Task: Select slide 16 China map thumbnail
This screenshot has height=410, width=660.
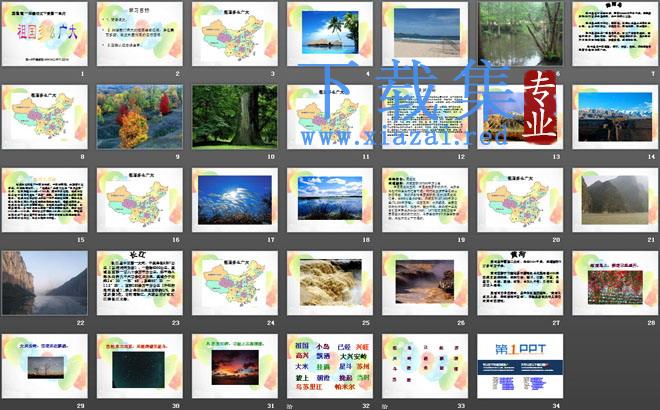Action: coord(140,200)
